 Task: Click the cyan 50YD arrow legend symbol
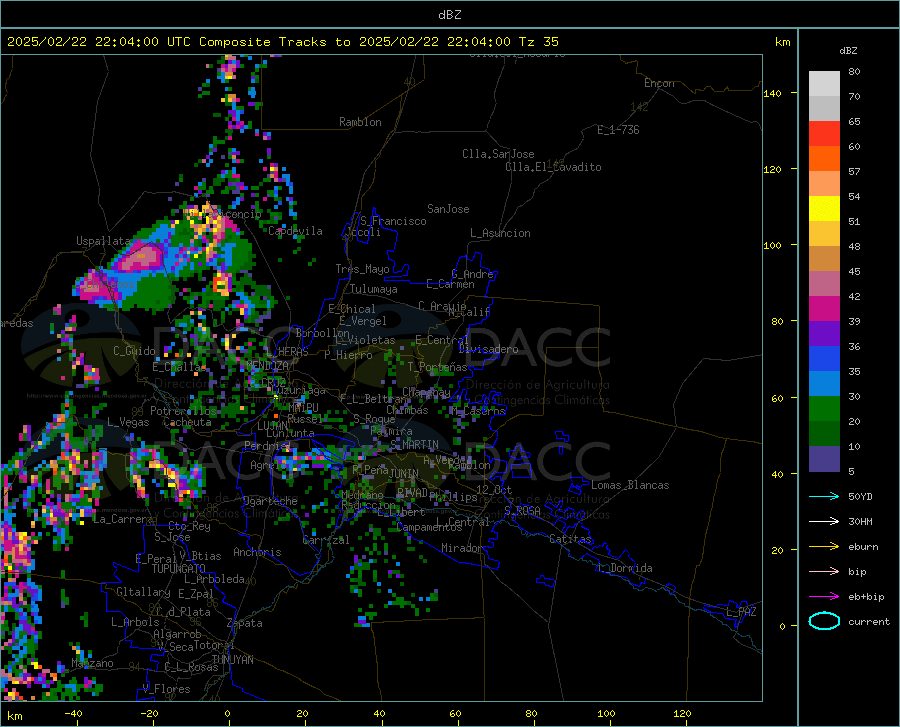pos(824,496)
